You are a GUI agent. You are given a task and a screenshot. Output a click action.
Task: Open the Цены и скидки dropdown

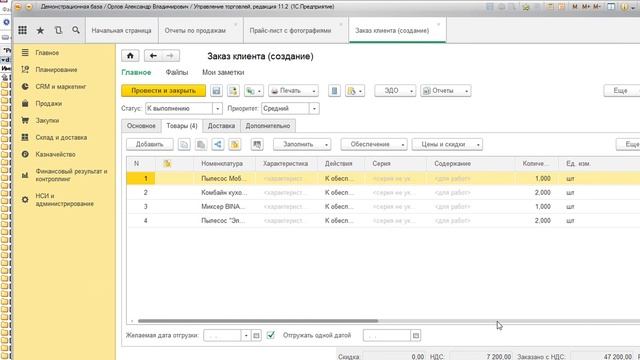click(x=447, y=144)
